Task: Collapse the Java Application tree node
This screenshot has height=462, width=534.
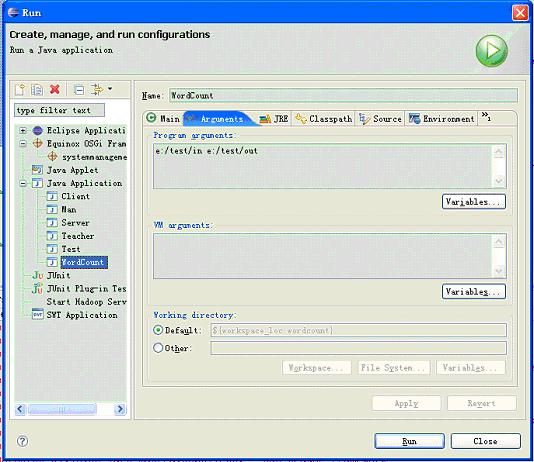Action: click(x=23, y=184)
